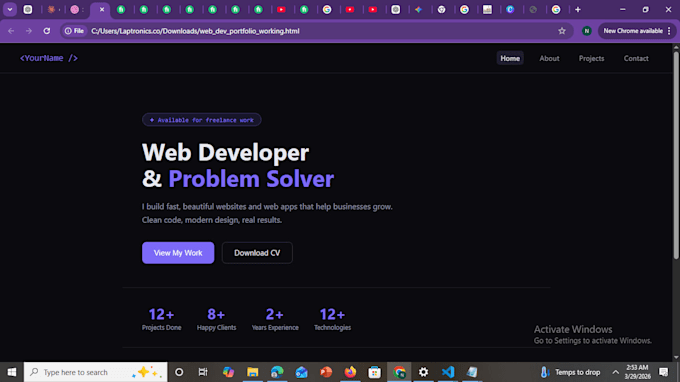This screenshot has height=382, width=680.
Task: Click the Web Developer heading
Action: click(x=226, y=152)
